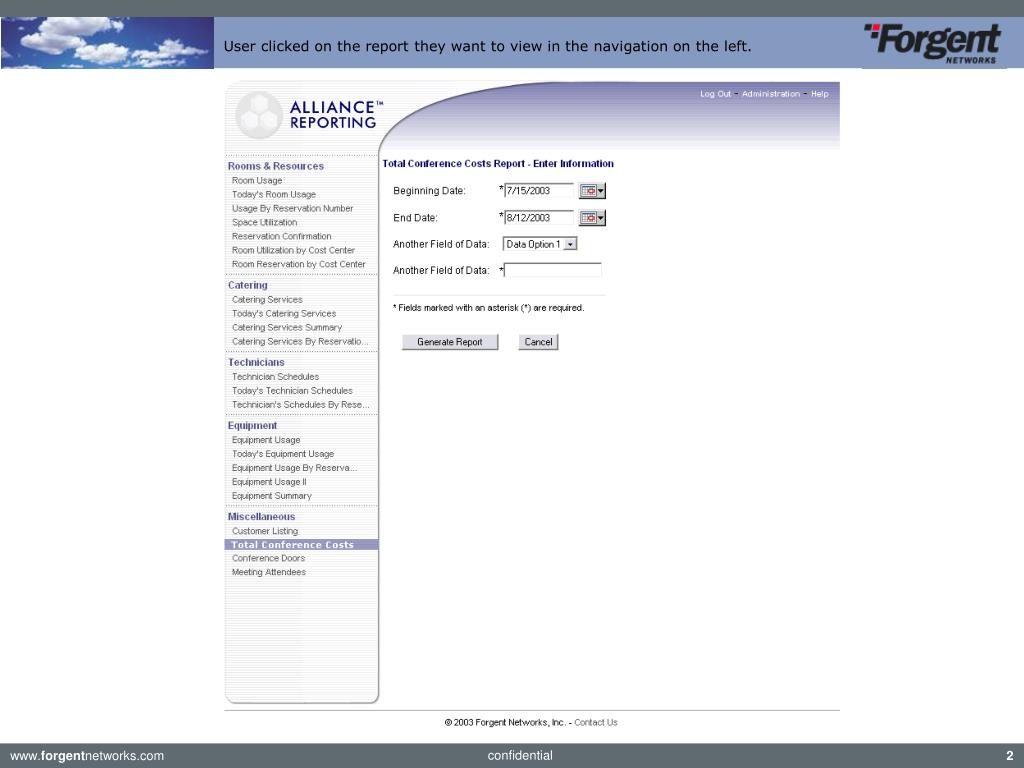The width and height of the screenshot is (1024, 768).
Task: Open the Conference Doors report
Action: (268, 558)
